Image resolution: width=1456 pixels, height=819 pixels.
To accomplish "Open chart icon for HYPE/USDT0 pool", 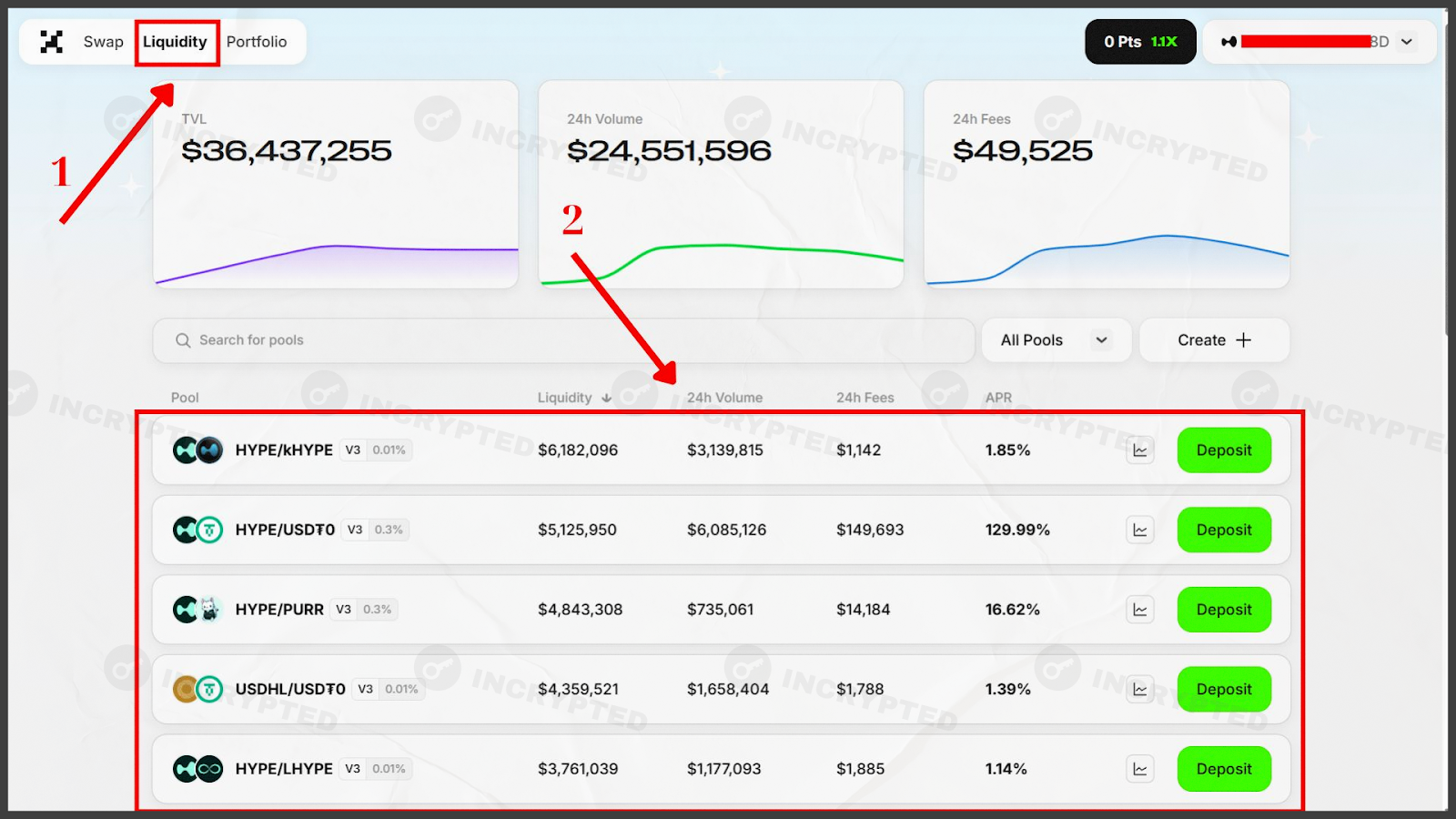I will 1139,530.
